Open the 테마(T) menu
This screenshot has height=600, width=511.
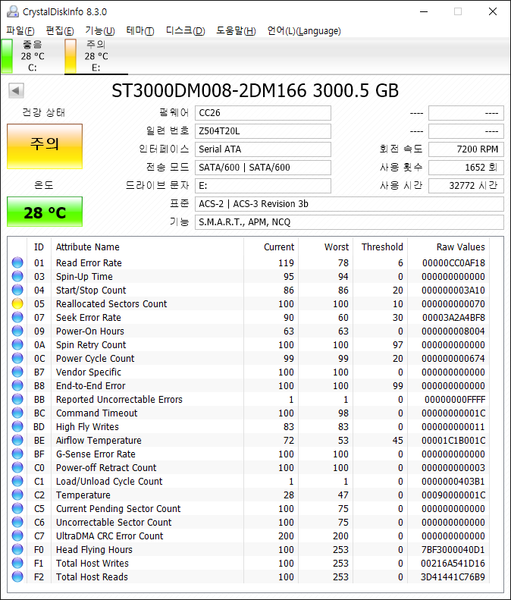pos(140,31)
